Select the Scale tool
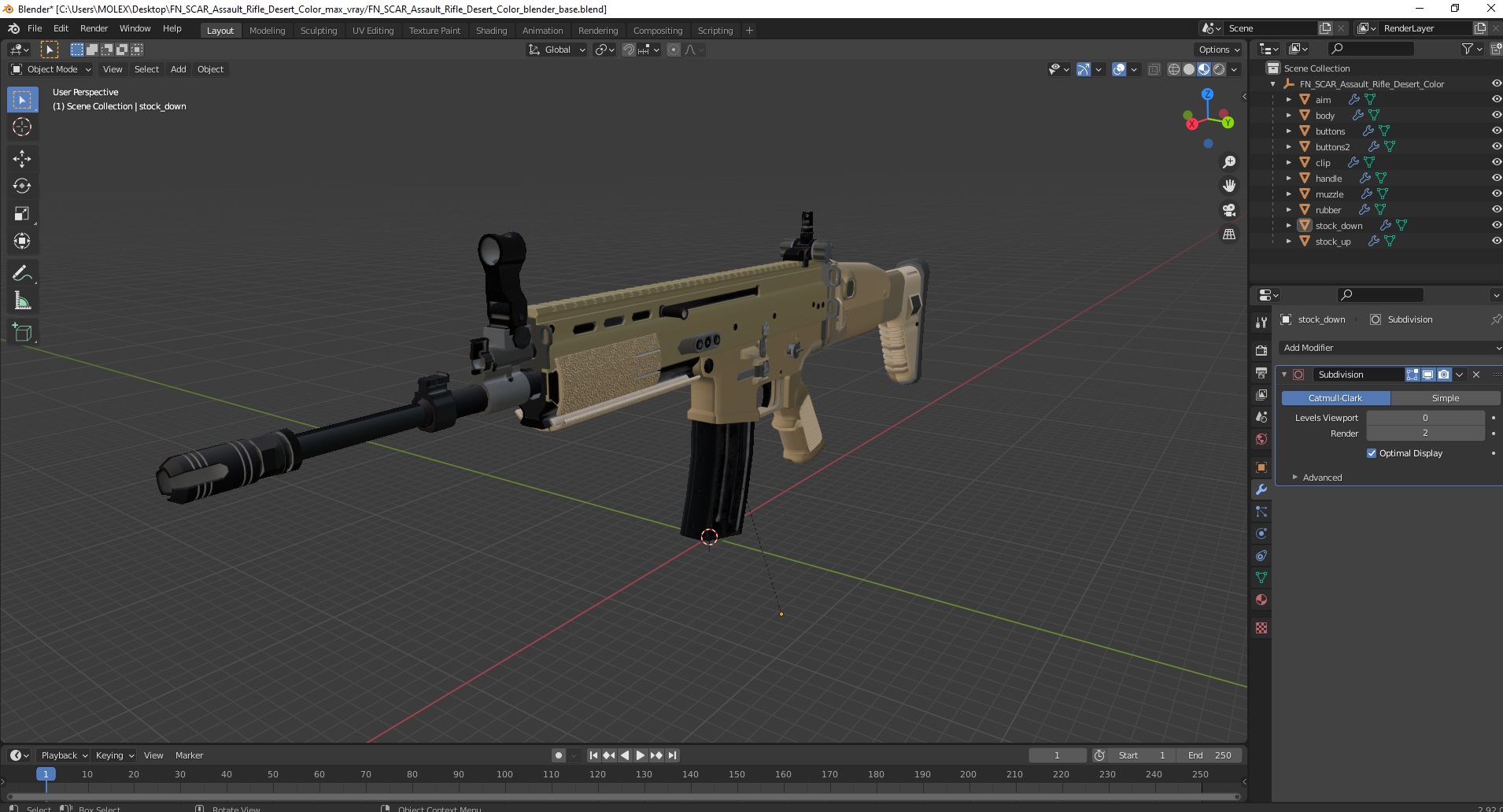This screenshot has height=812, width=1503. pos(22,213)
